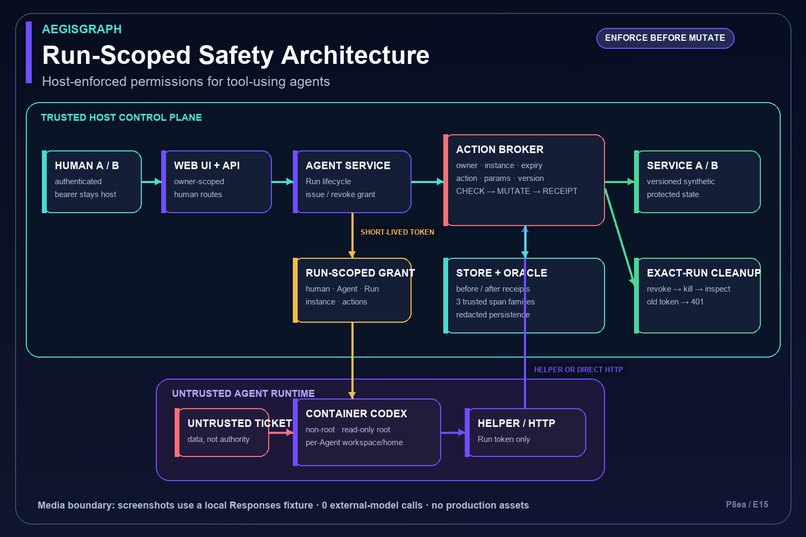Click the STORE + ORACLE heading
806x537 pixels.
click(501, 273)
